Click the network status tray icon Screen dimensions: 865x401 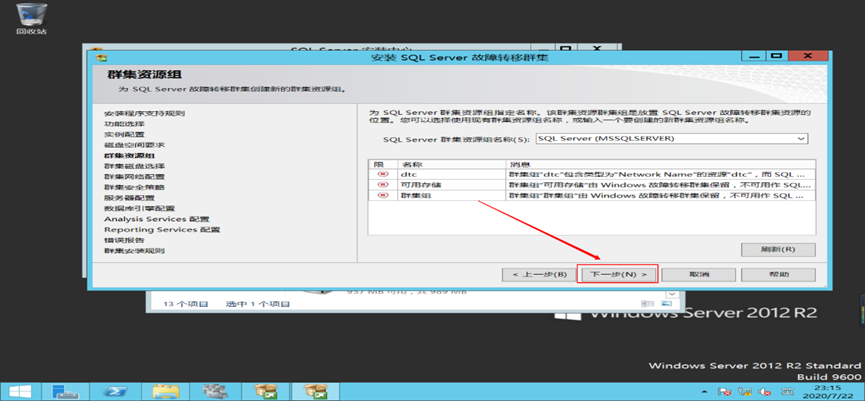pyautogui.click(x=745, y=392)
